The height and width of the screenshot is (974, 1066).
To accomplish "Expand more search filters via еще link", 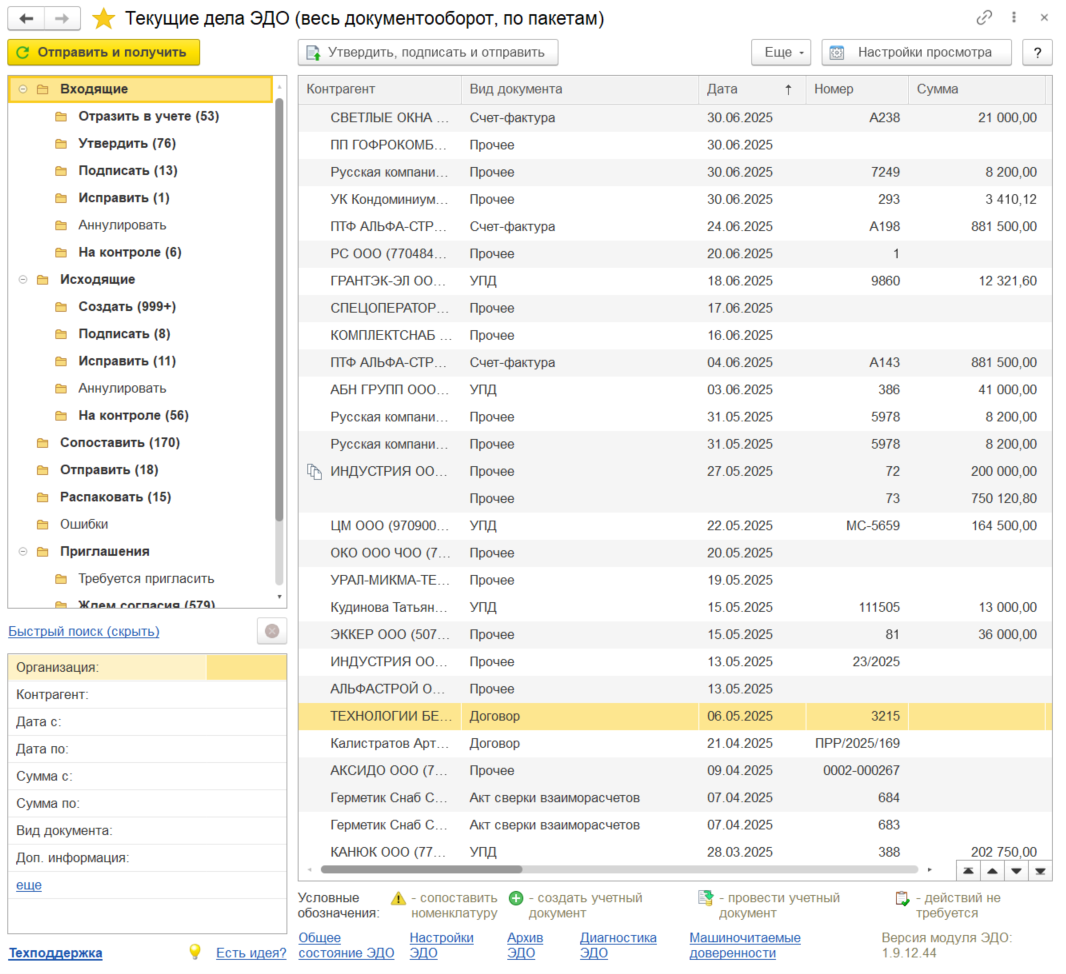I will (x=29, y=885).
